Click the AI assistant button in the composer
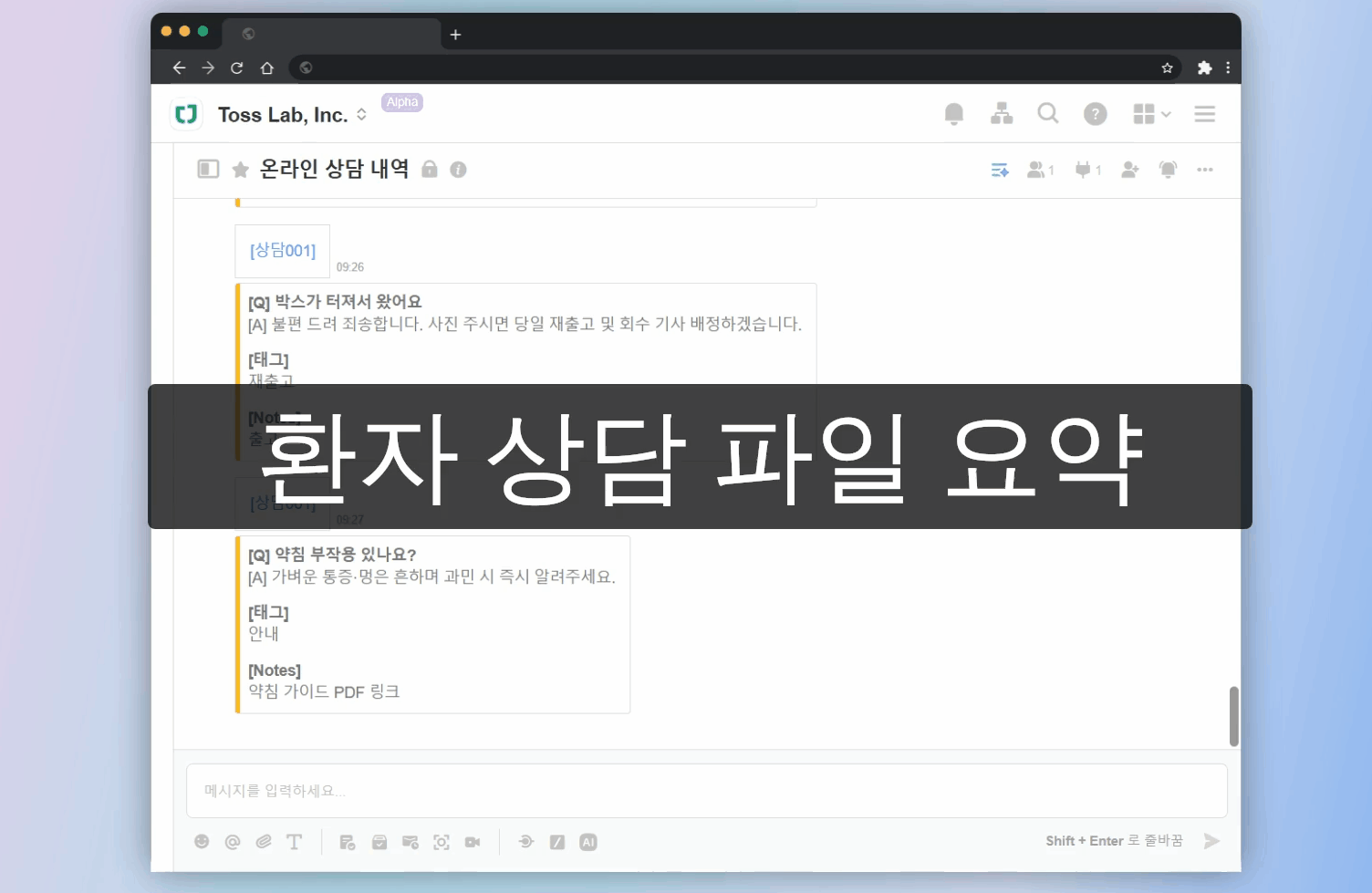 pyautogui.click(x=588, y=842)
